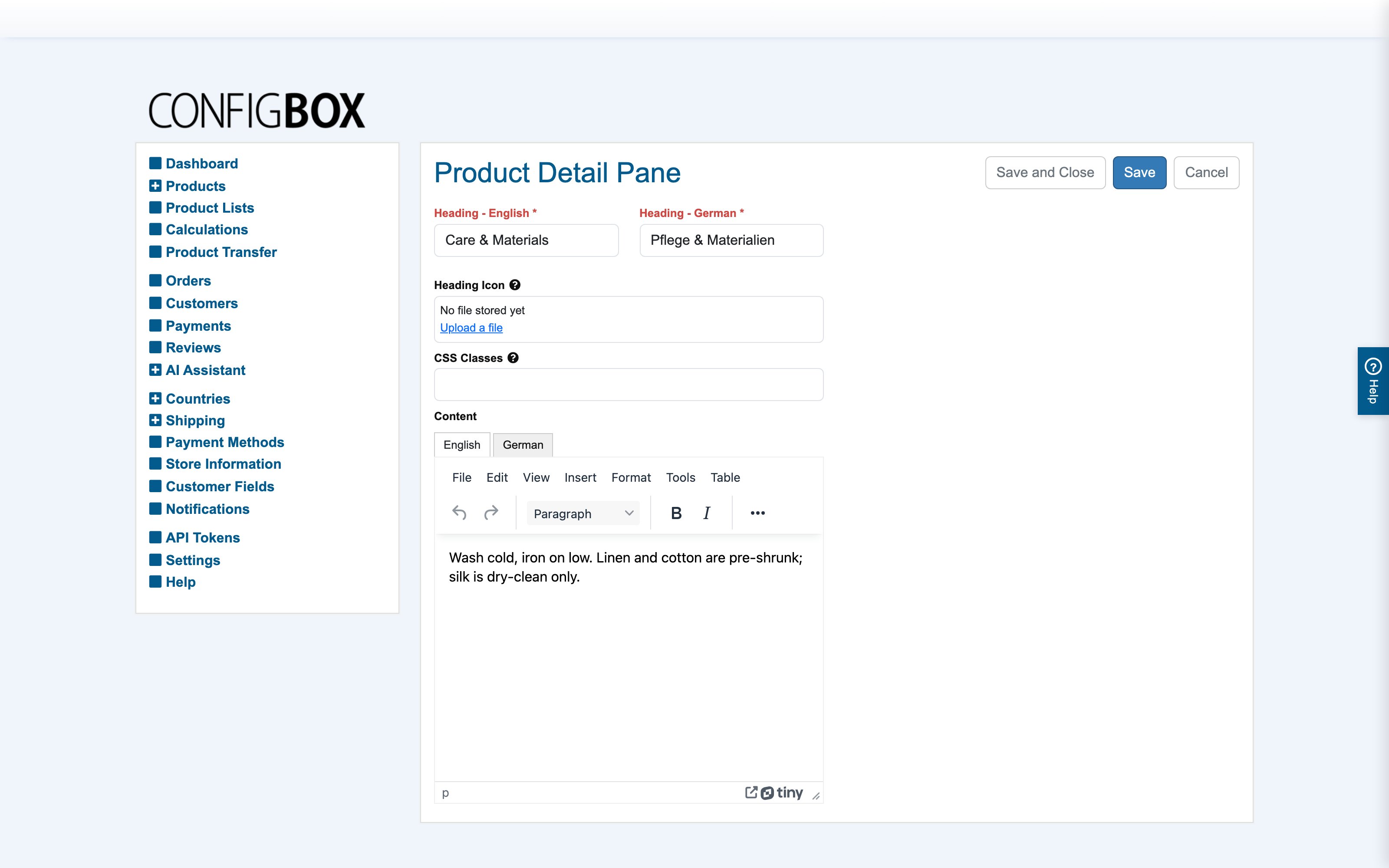The width and height of the screenshot is (1389, 868).
Task: Click the square icon beside Product Transfer
Action: tap(155, 251)
